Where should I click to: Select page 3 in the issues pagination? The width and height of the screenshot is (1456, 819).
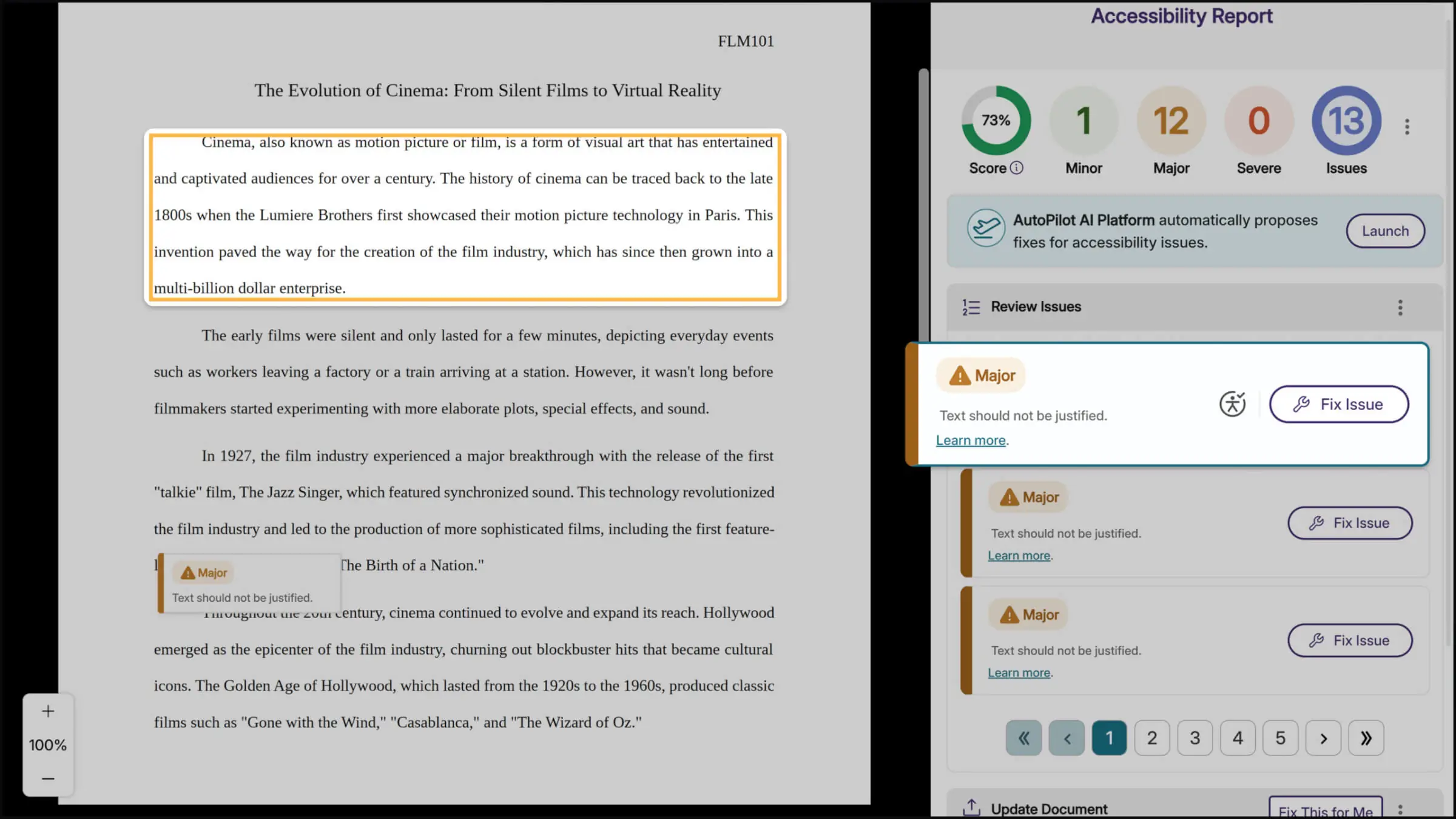1195,738
